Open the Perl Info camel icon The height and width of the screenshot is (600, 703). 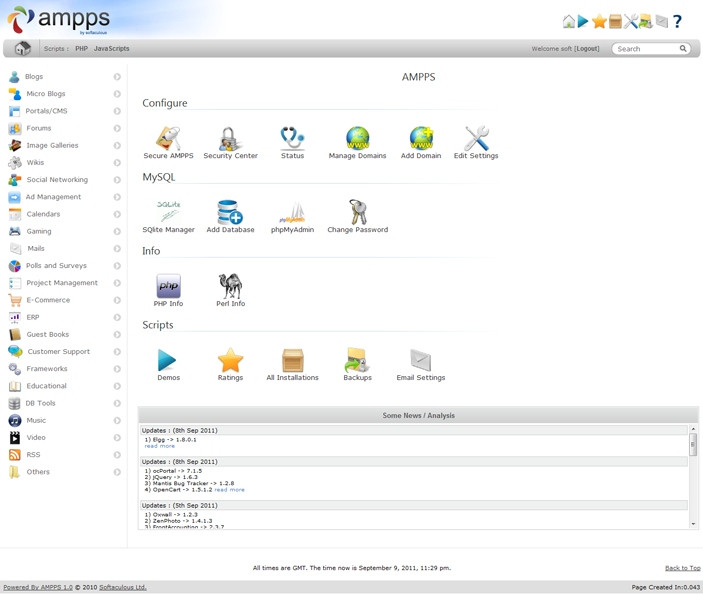click(x=230, y=286)
